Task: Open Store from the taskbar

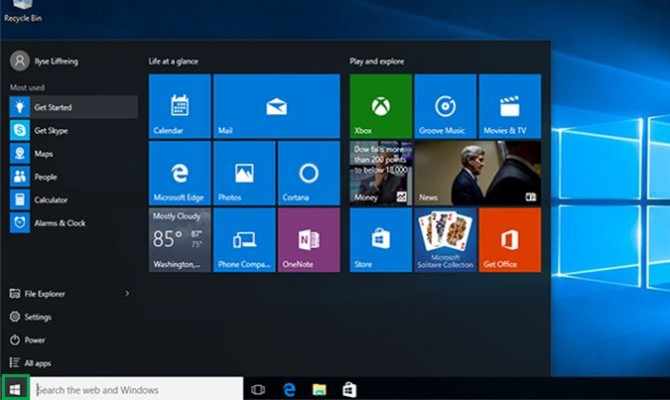Action: tap(350, 389)
